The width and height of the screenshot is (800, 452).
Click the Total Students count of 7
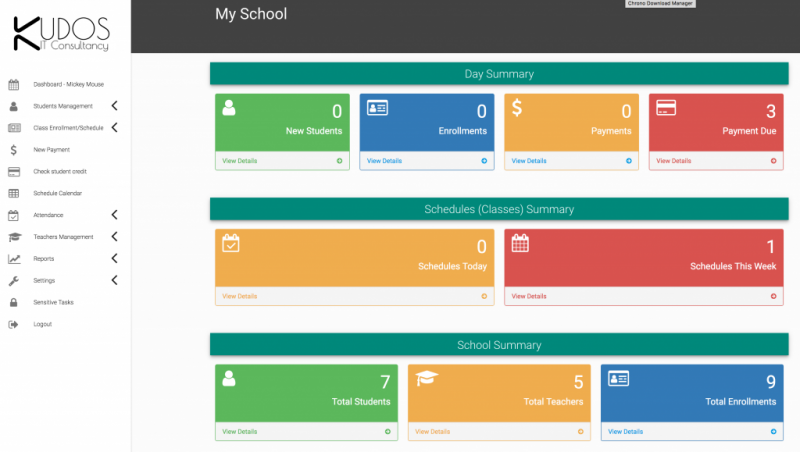[x=385, y=382]
